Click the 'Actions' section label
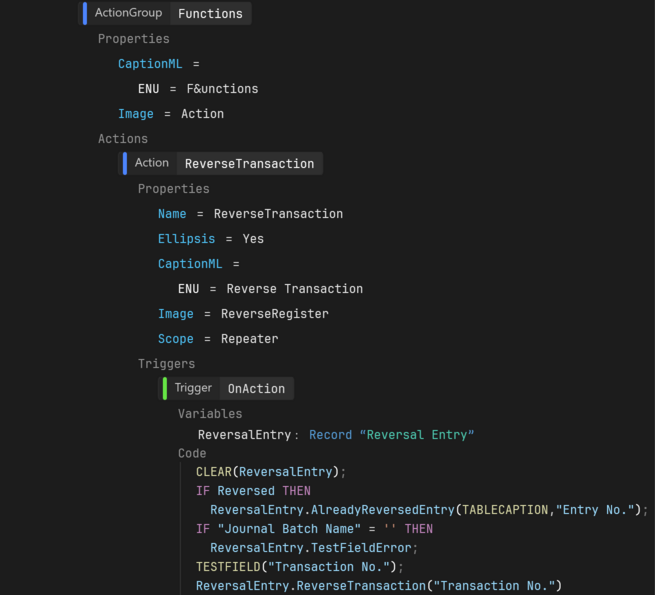This screenshot has height=595, width=655. click(123, 139)
